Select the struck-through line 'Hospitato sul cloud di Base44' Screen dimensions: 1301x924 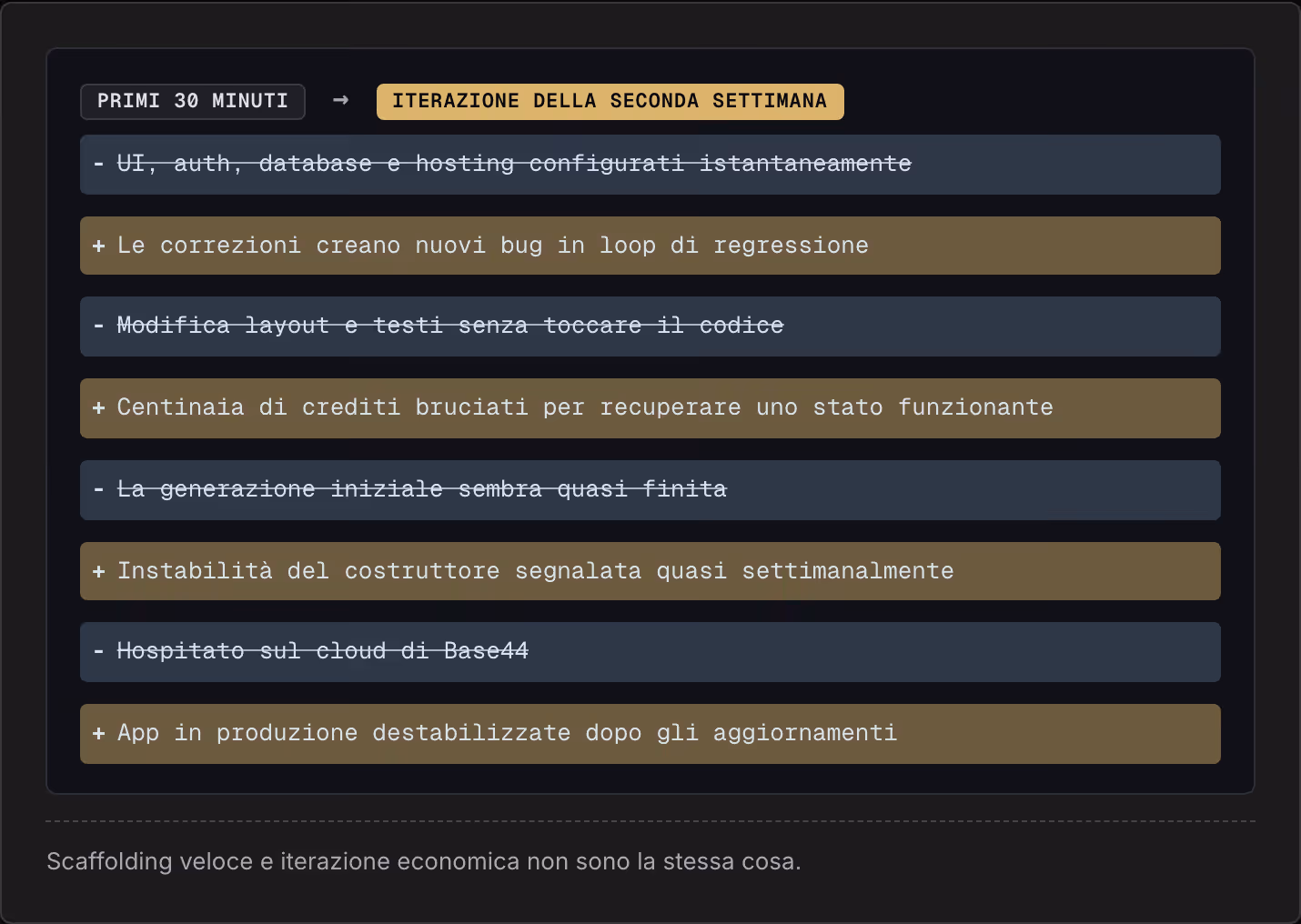pos(650,652)
